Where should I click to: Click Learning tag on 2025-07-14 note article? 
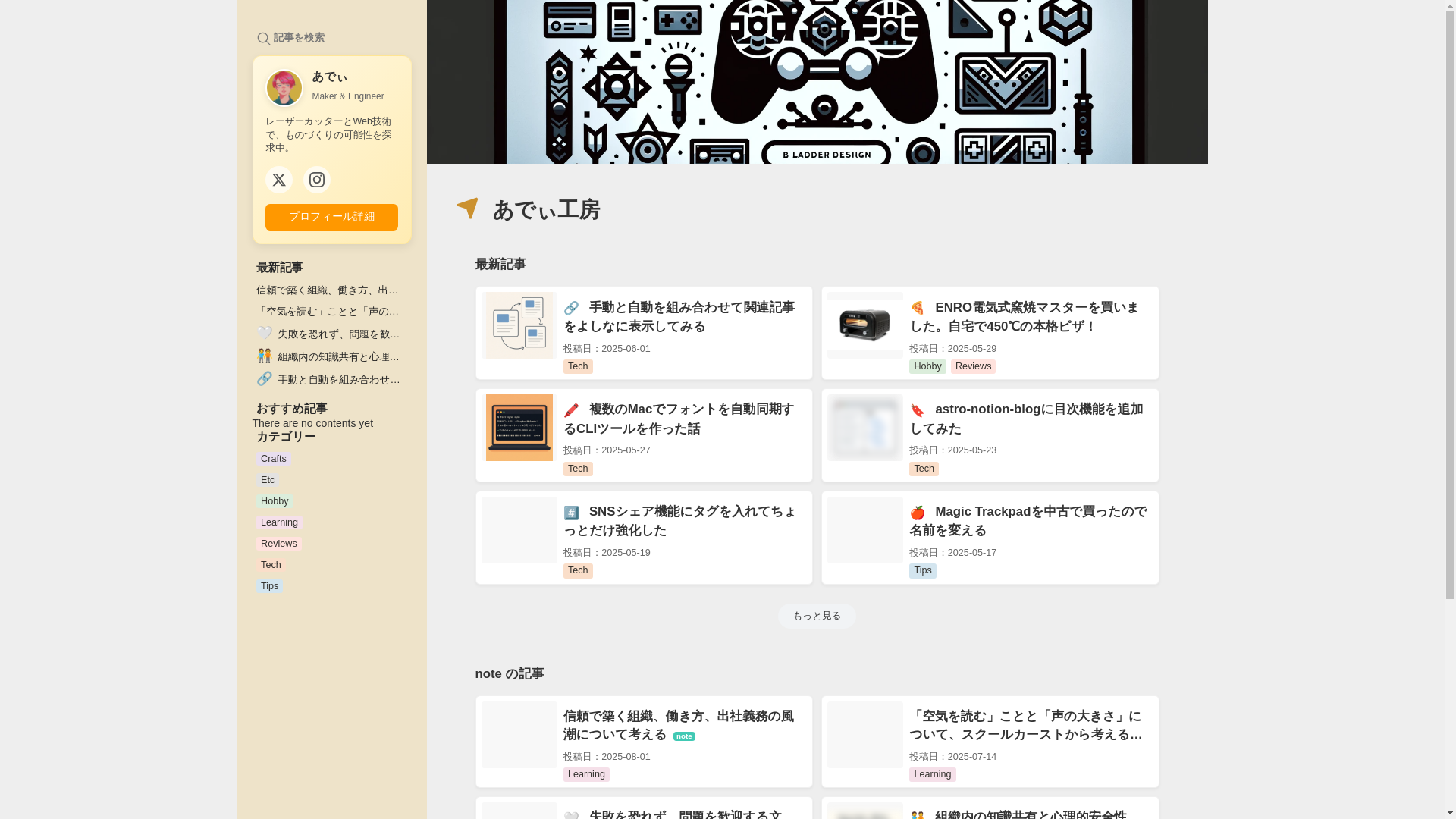932,774
